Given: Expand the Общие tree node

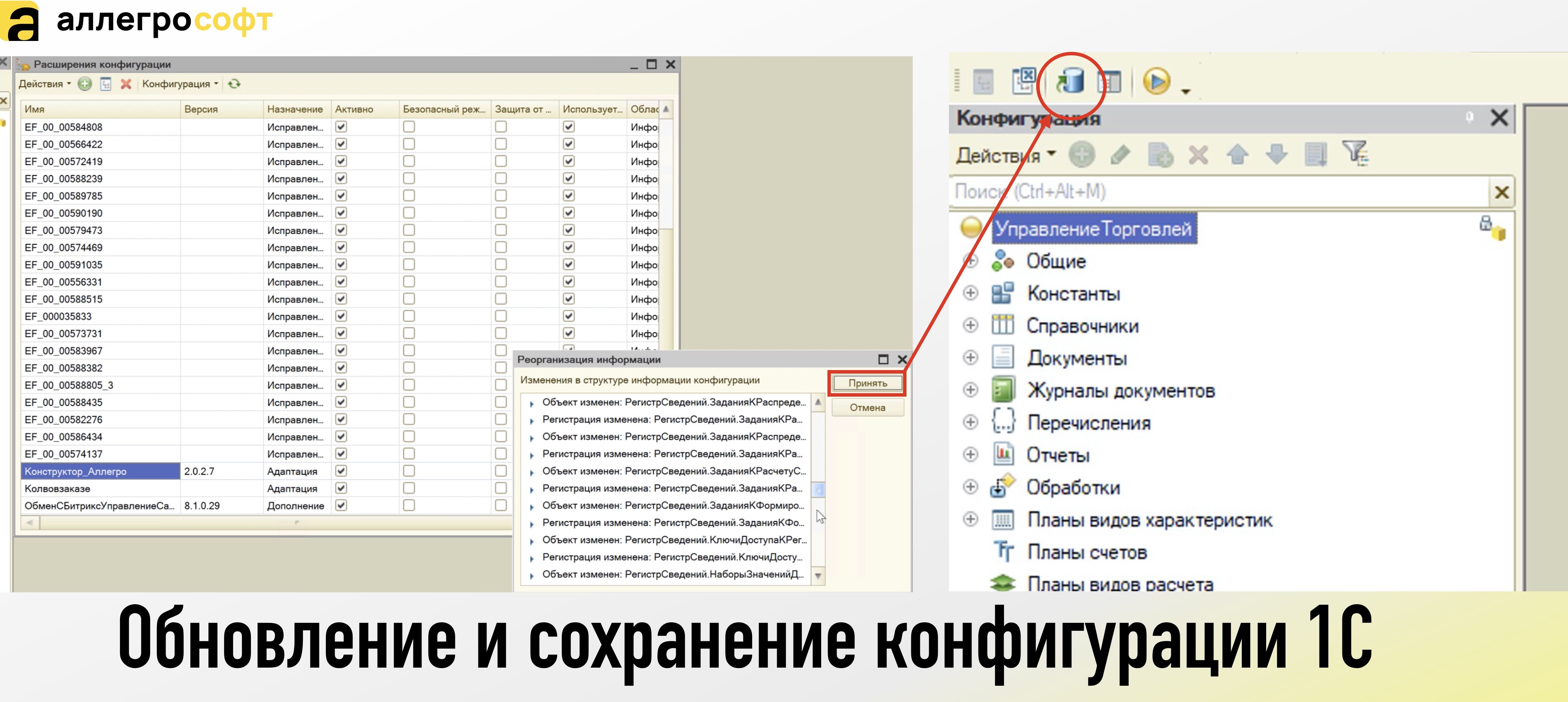Looking at the screenshot, I should click(x=970, y=261).
